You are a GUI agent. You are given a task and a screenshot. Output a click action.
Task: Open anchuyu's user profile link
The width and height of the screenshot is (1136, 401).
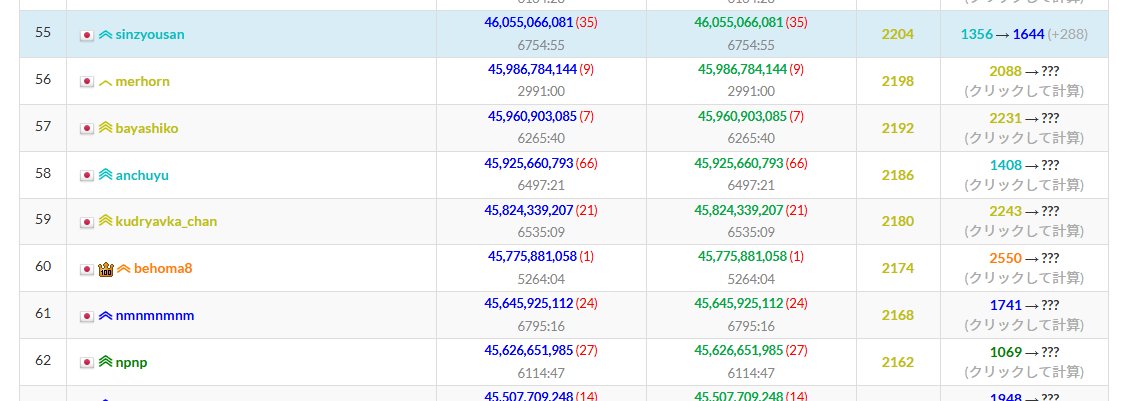(142, 175)
